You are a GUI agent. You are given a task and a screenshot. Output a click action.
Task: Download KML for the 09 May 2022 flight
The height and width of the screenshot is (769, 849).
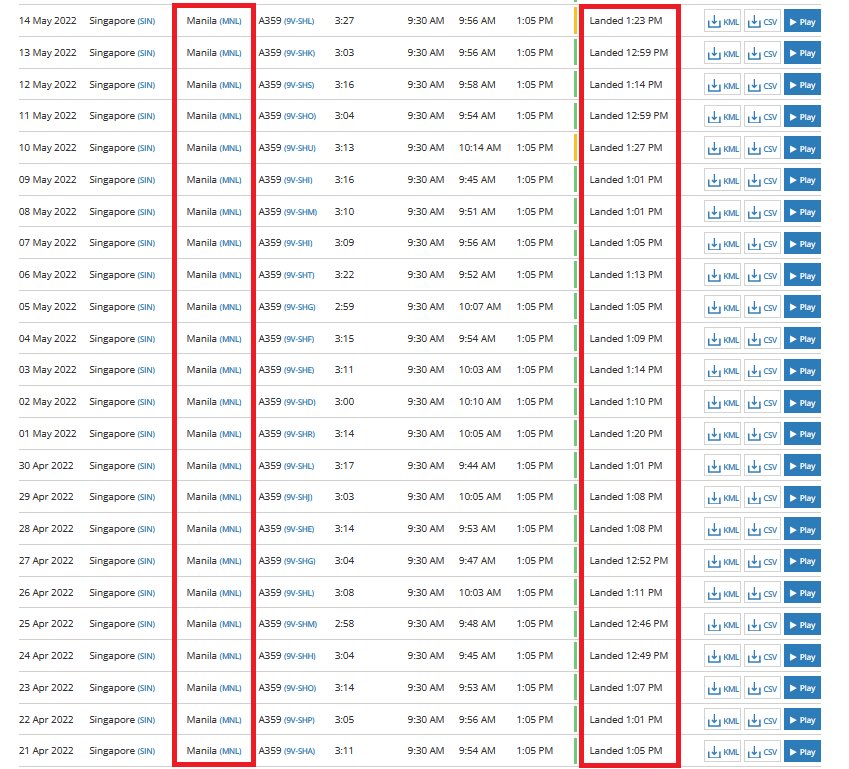(722, 180)
